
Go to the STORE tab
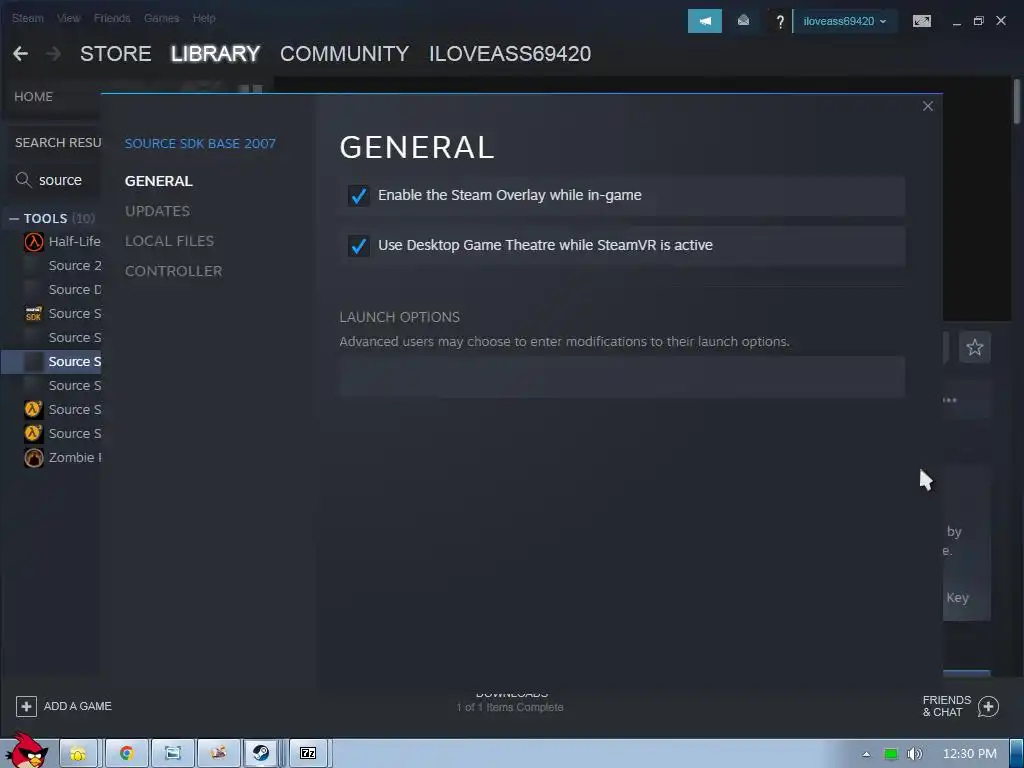116,54
